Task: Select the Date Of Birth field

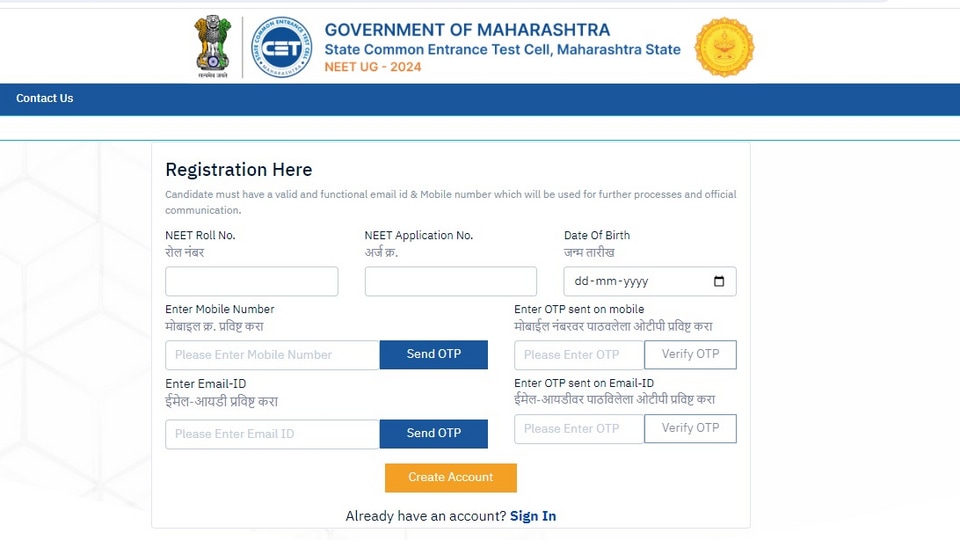Action: (650, 281)
